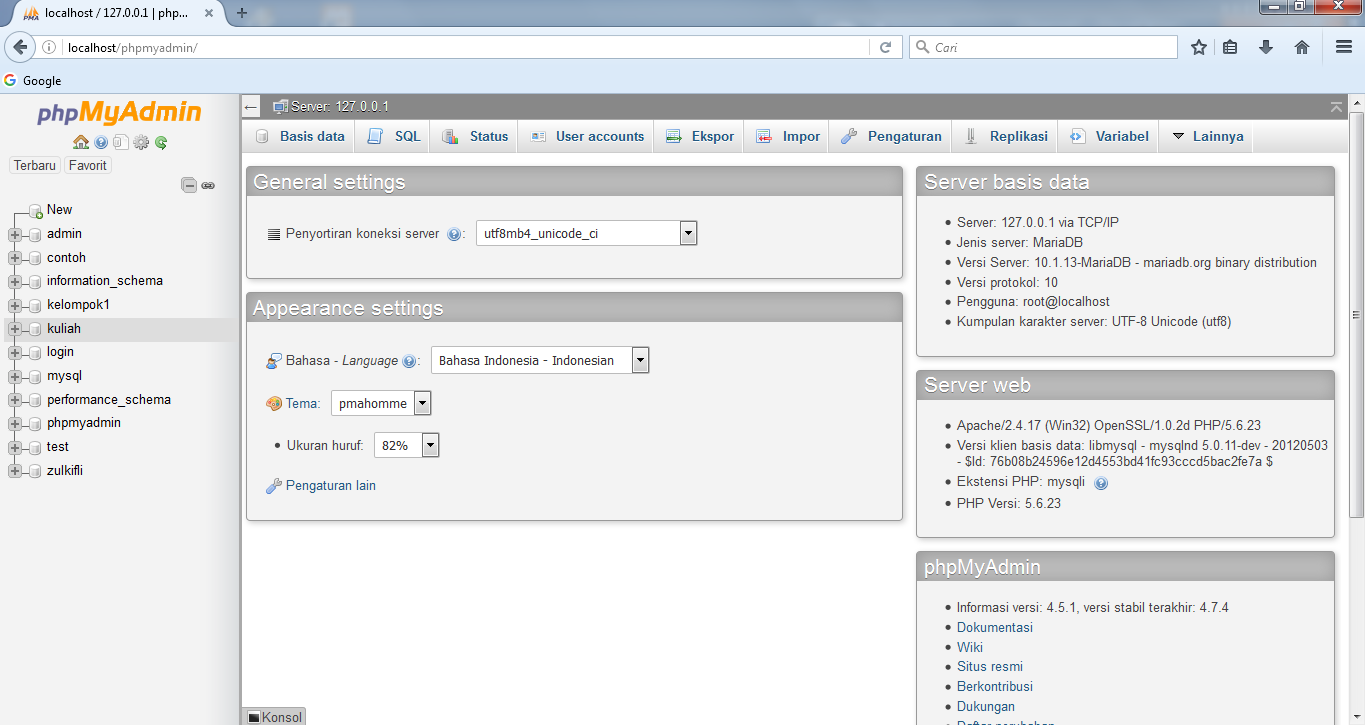Screen dimensions: 1365x725
Task: Open the Impor tab
Action: coord(788,136)
